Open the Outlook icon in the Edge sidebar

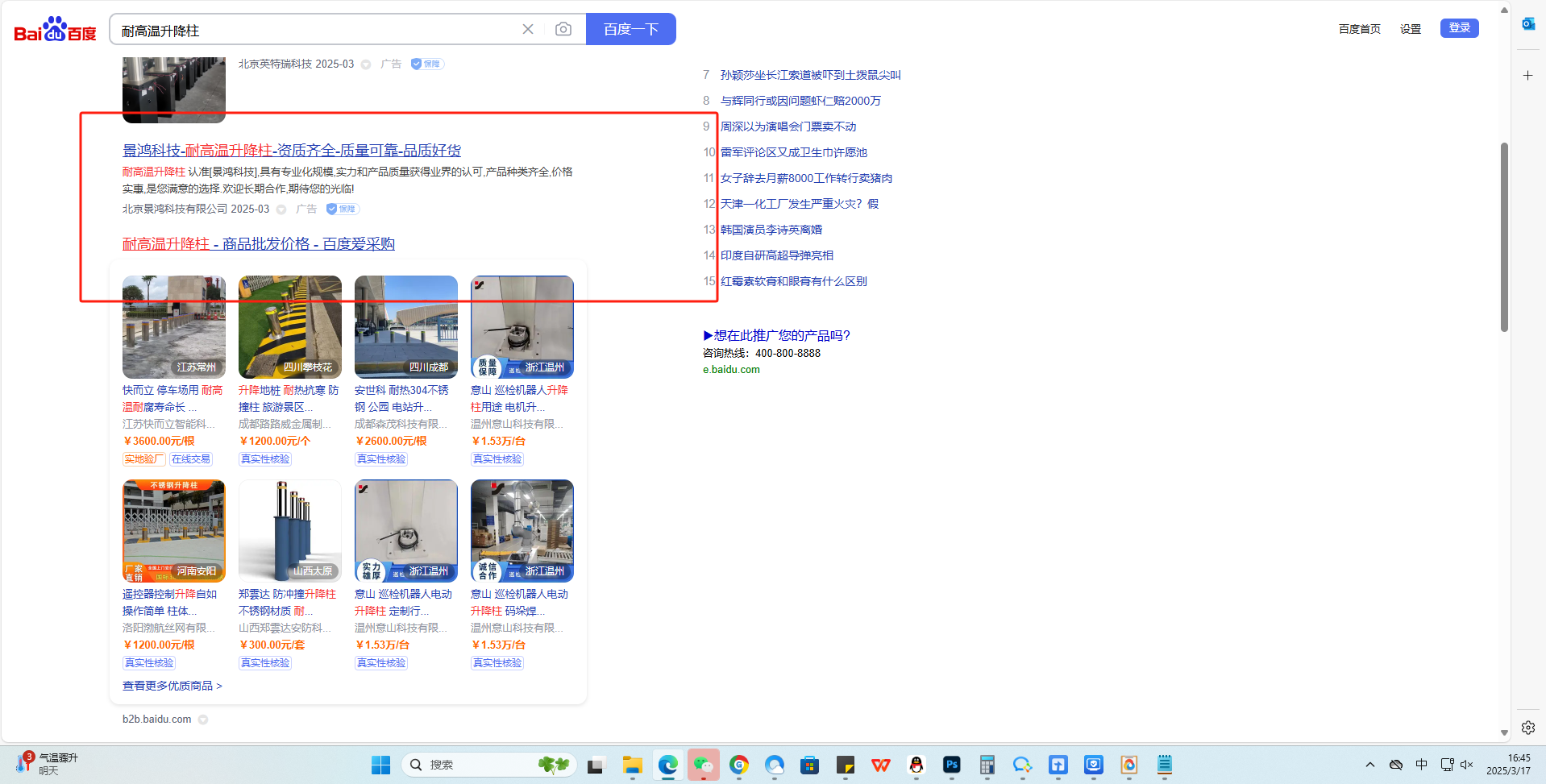pyautogui.click(x=1528, y=24)
